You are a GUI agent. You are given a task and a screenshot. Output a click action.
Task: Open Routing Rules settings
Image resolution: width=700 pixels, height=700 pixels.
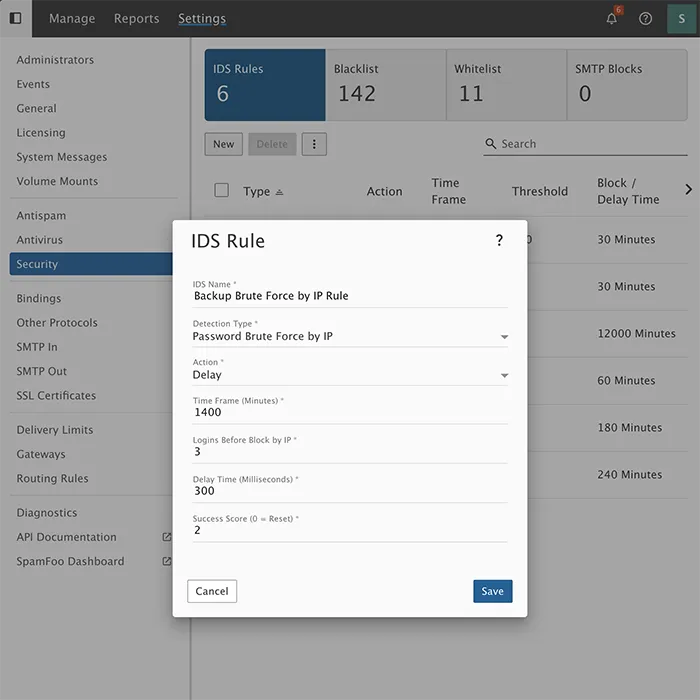52,478
